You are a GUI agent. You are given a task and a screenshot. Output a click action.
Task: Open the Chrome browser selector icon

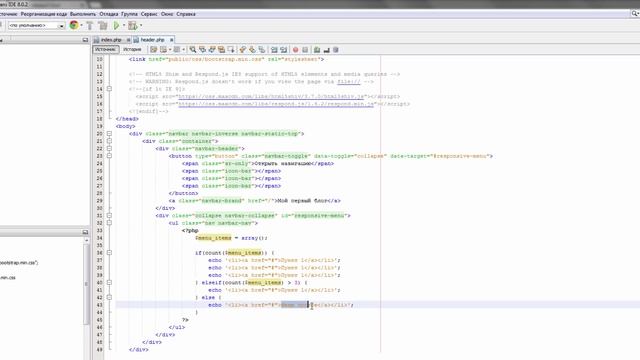pyautogui.click(x=74, y=25)
